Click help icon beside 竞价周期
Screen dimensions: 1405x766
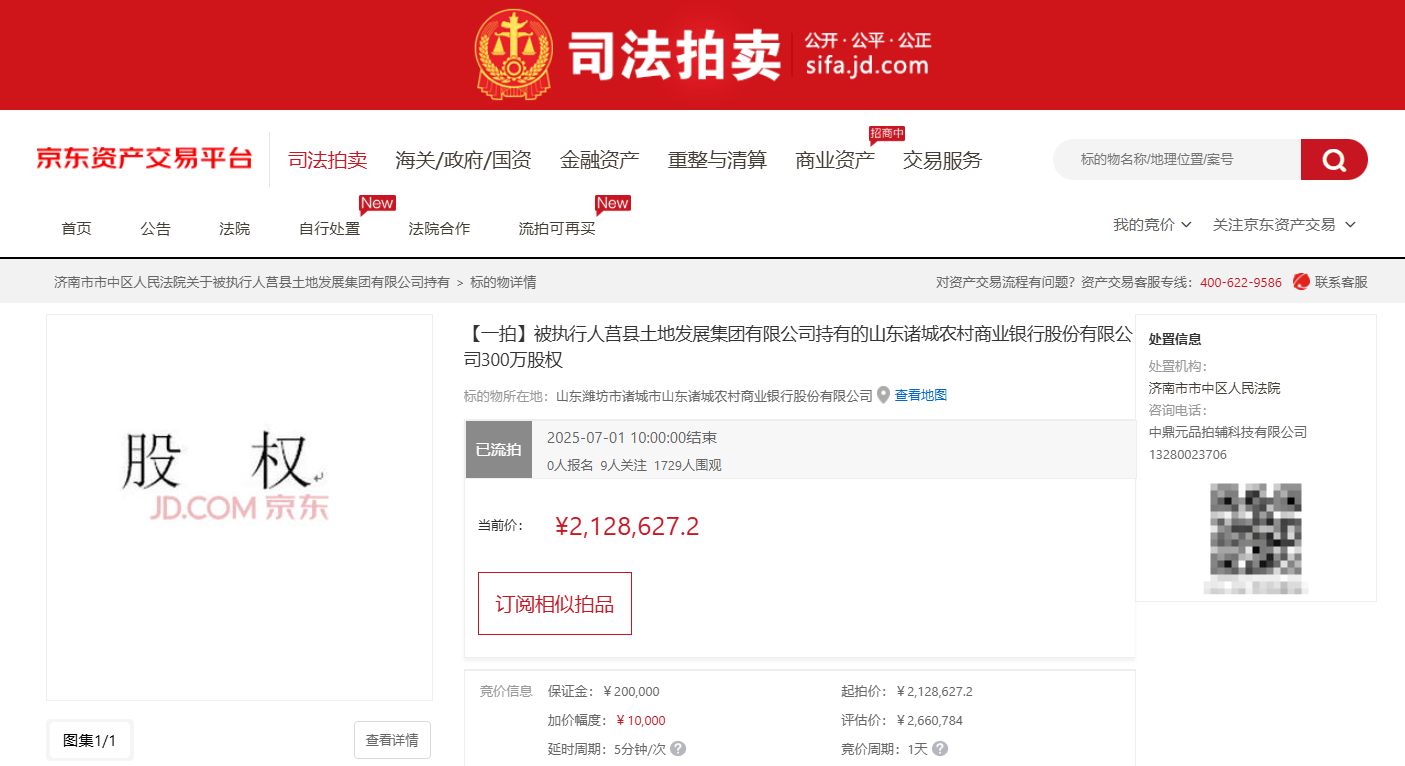[x=940, y=748]
